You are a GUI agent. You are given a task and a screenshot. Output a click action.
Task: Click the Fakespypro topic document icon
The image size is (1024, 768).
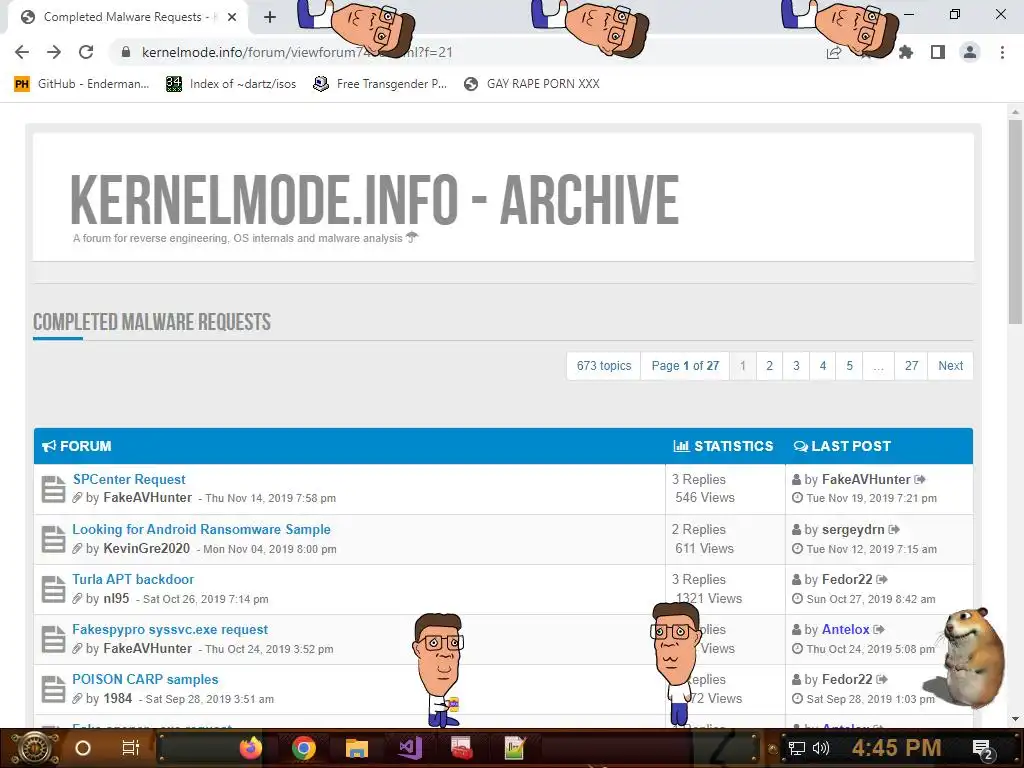click(54, 640)
